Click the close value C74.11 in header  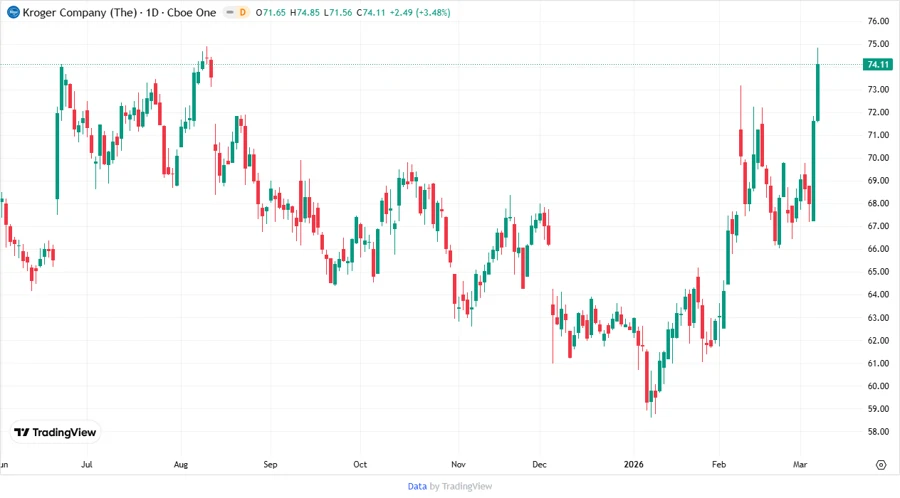(x=371, y=12)
